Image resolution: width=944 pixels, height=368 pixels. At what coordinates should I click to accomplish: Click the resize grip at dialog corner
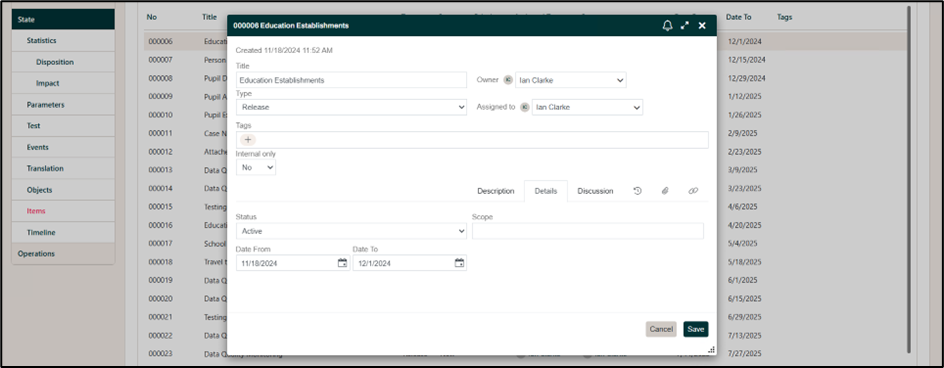pyautogui.click(x=711, y=349)
